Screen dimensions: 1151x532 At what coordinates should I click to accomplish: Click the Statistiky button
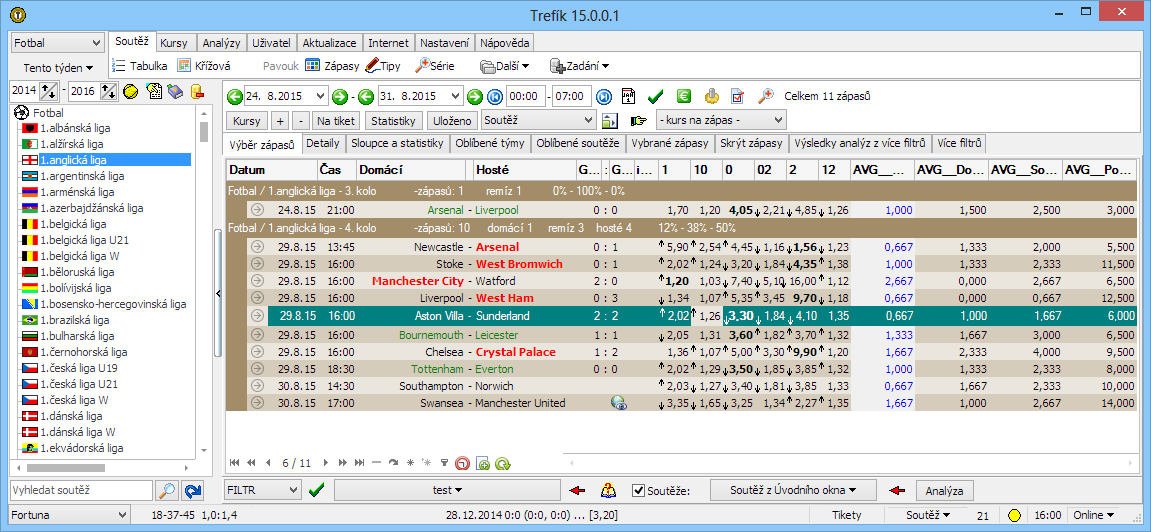[x=393, y=120]
